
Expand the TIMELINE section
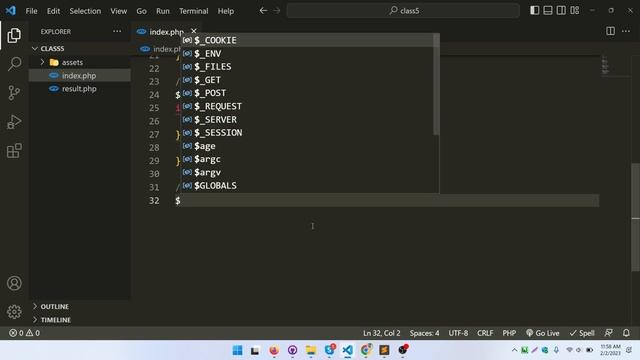(x=80, y=320)
